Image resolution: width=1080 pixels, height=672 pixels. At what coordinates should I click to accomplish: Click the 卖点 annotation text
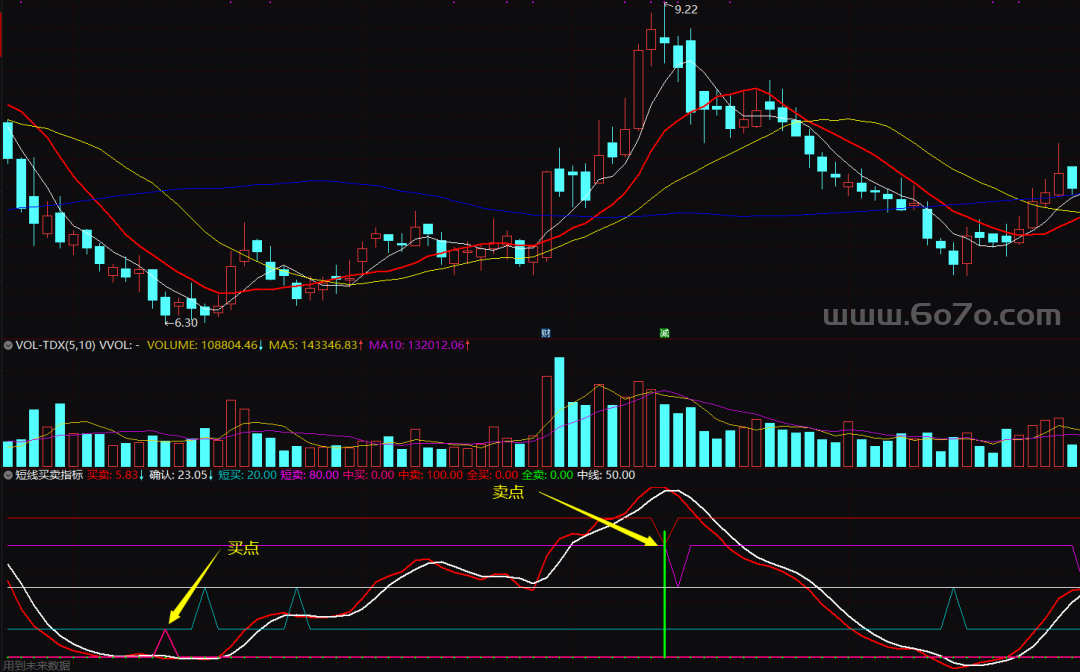508,493
